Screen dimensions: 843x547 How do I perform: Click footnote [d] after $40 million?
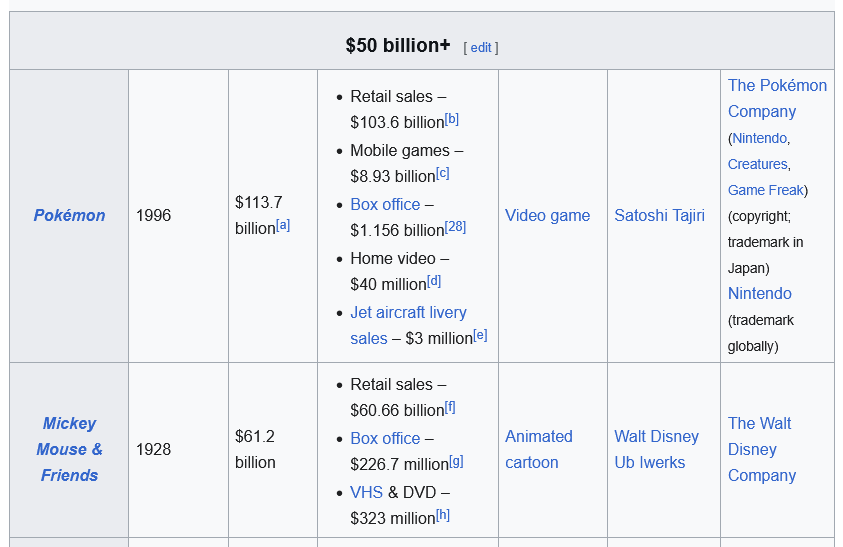(434, 281)
